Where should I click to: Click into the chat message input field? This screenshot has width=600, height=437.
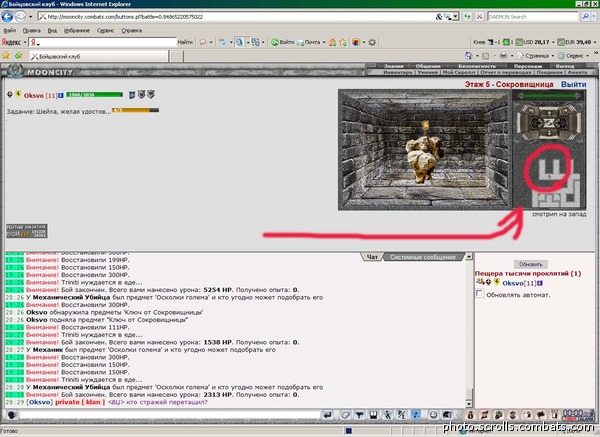click(170, 415)
